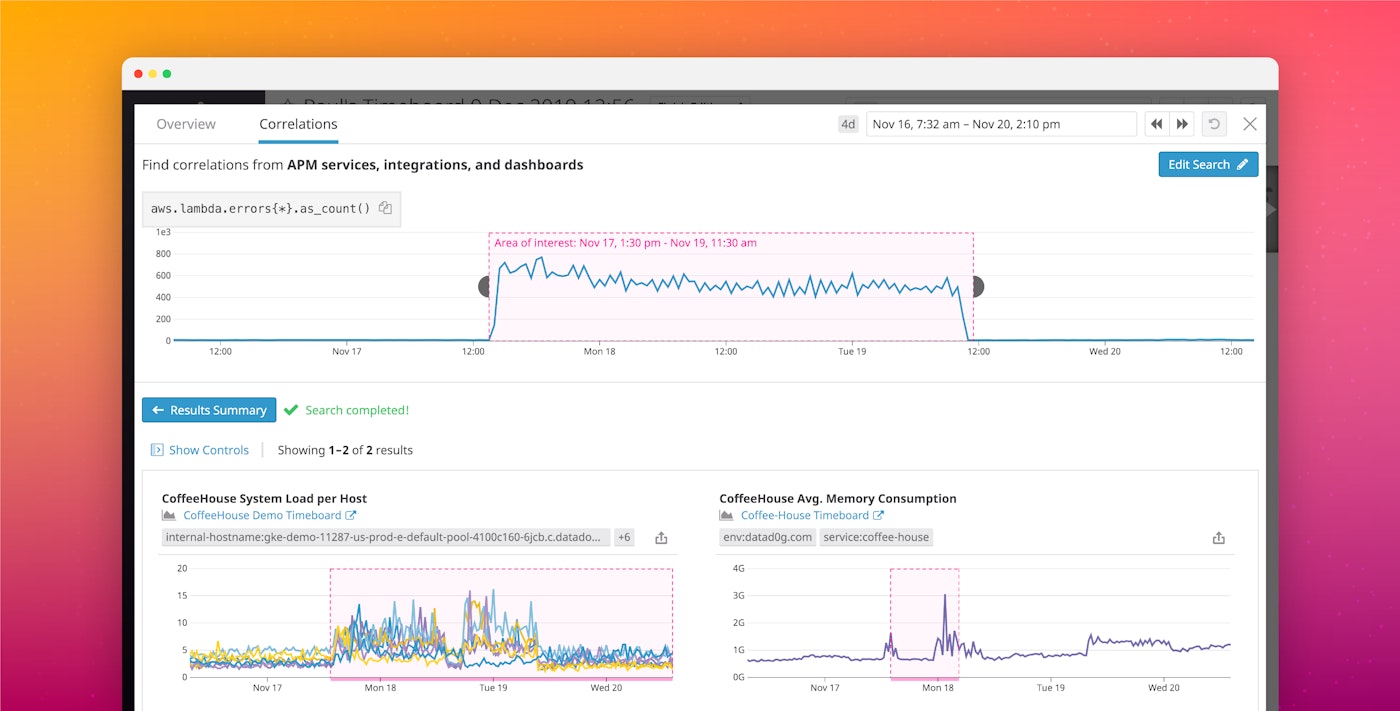Click the pencil icon in Edit Search button
This screenshot has height=711, width=1400.
point(1243,164)
